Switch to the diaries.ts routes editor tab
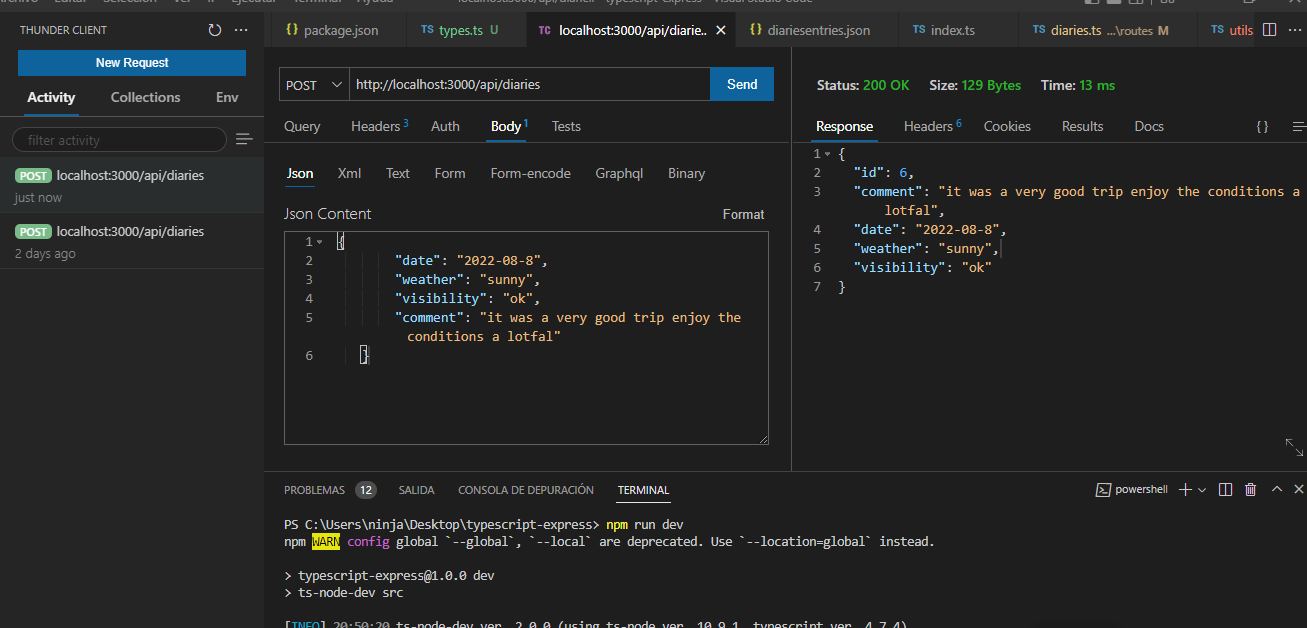Image resolution: width=1307 pixels, height=628 pixels. click(x=1107, y=30)
